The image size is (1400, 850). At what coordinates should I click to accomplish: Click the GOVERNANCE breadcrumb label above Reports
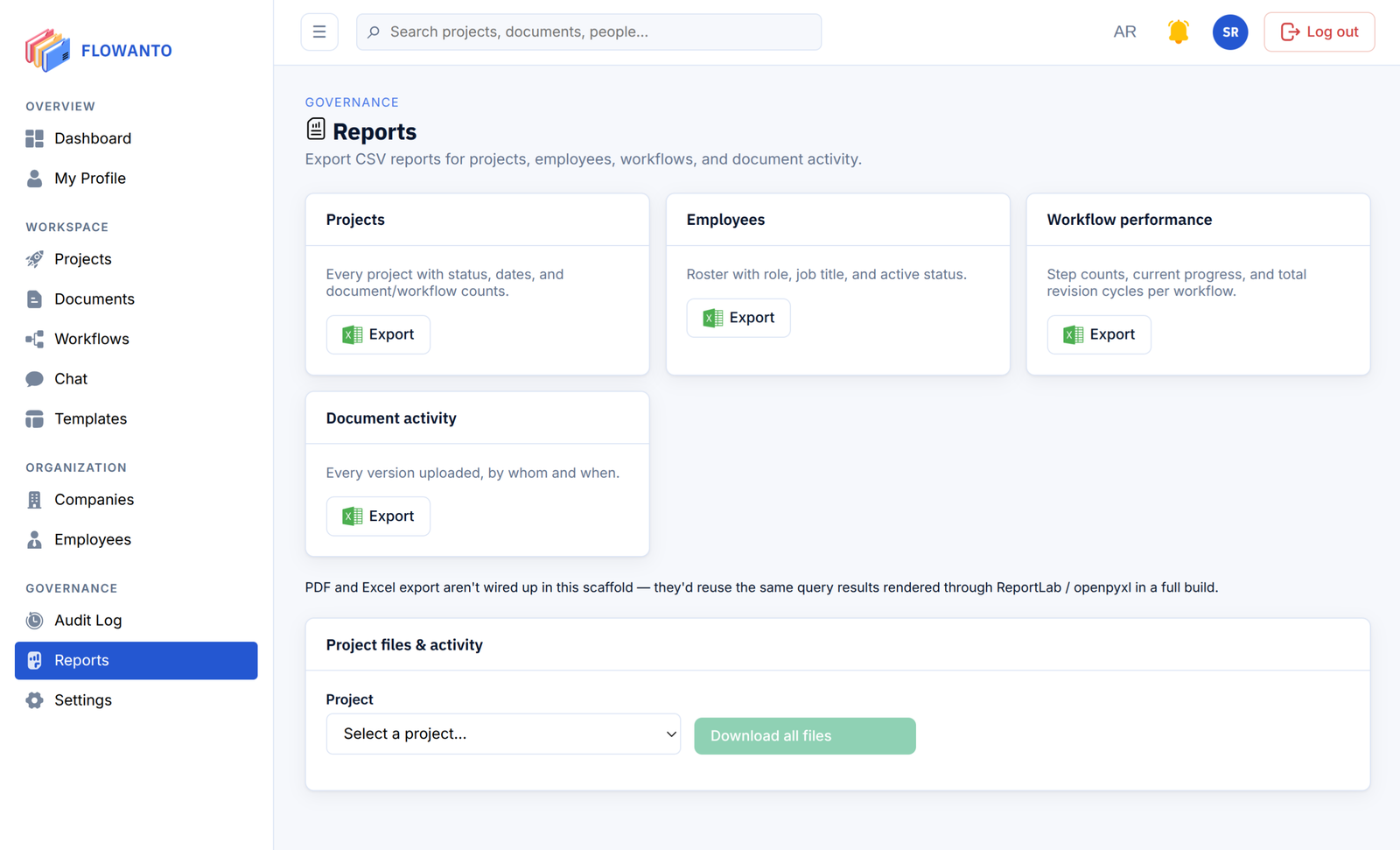click(x=352, y=102)
